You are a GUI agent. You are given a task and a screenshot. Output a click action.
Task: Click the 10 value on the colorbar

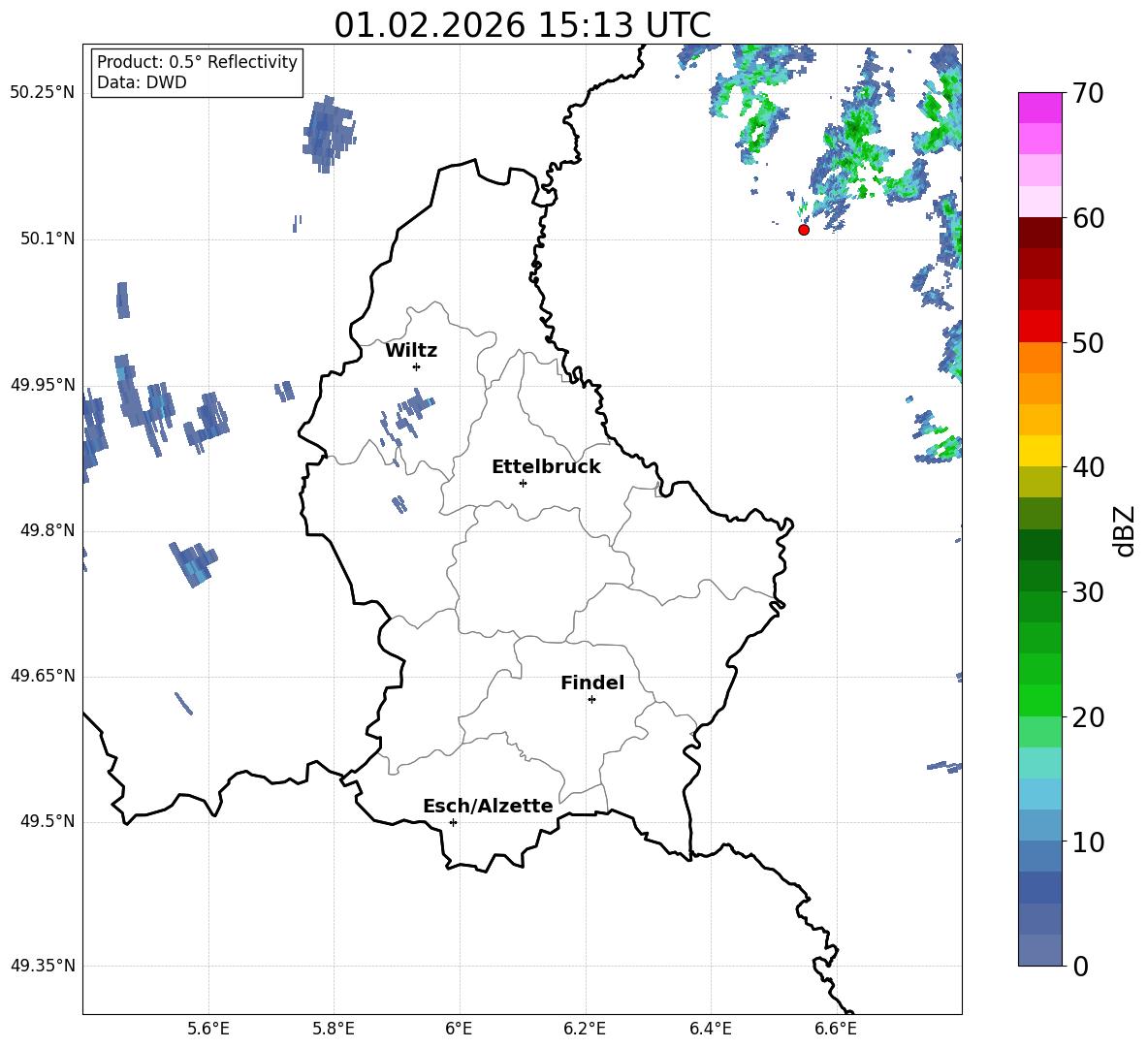click(x=1088, y=842)
